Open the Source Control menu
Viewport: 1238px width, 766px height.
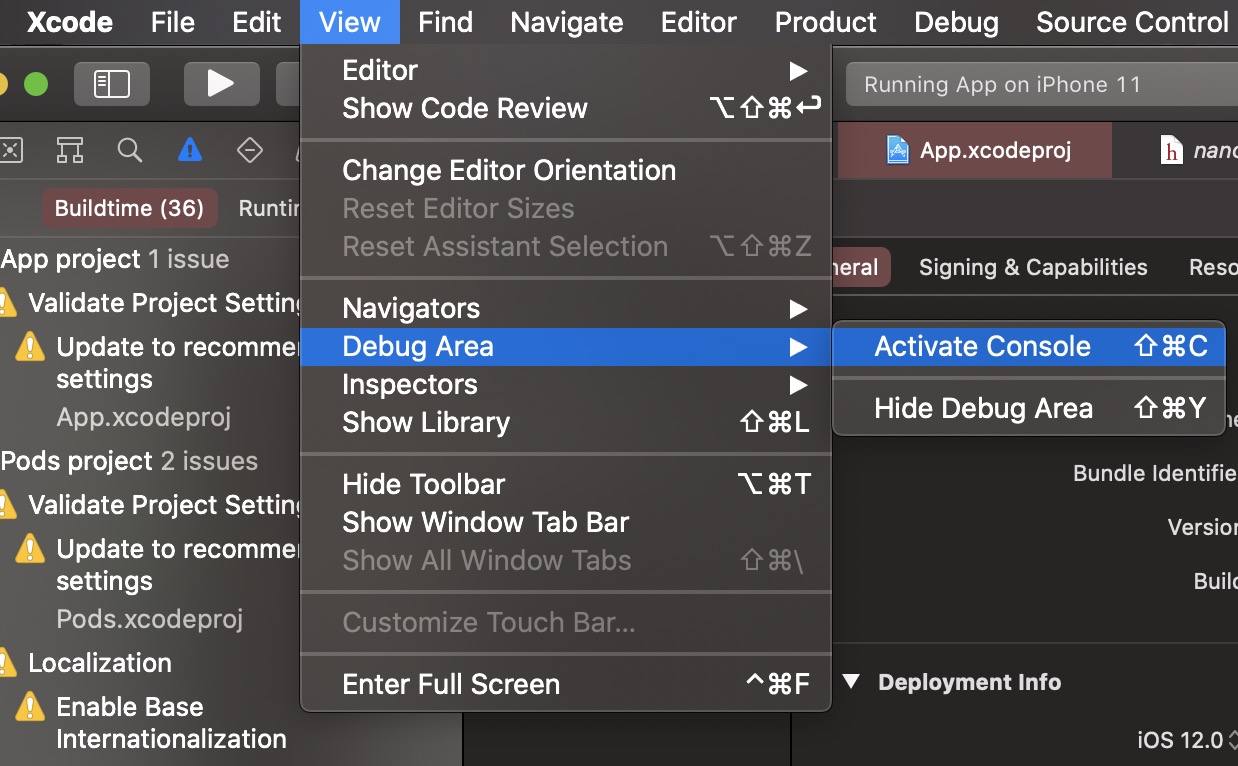1131,22
